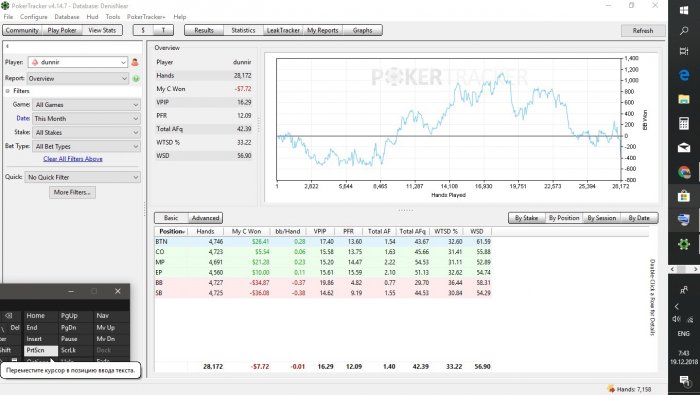Open the Microsoft Store taskbar icon

[684, 196]
